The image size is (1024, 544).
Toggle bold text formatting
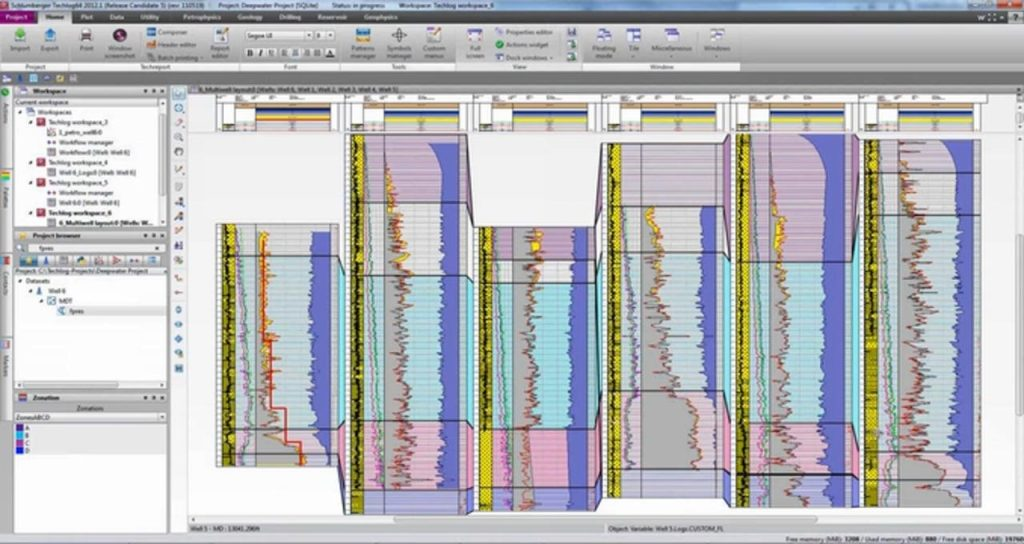[x=249, y=53]
